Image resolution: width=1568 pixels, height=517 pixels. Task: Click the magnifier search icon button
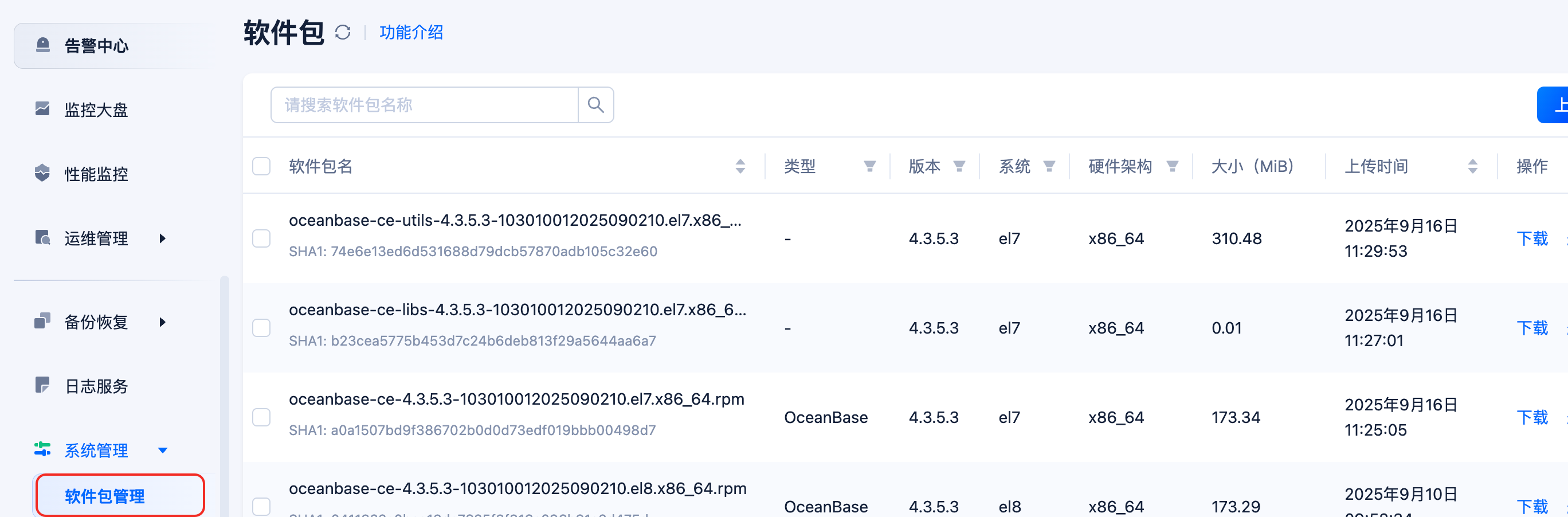click(595, 105)
